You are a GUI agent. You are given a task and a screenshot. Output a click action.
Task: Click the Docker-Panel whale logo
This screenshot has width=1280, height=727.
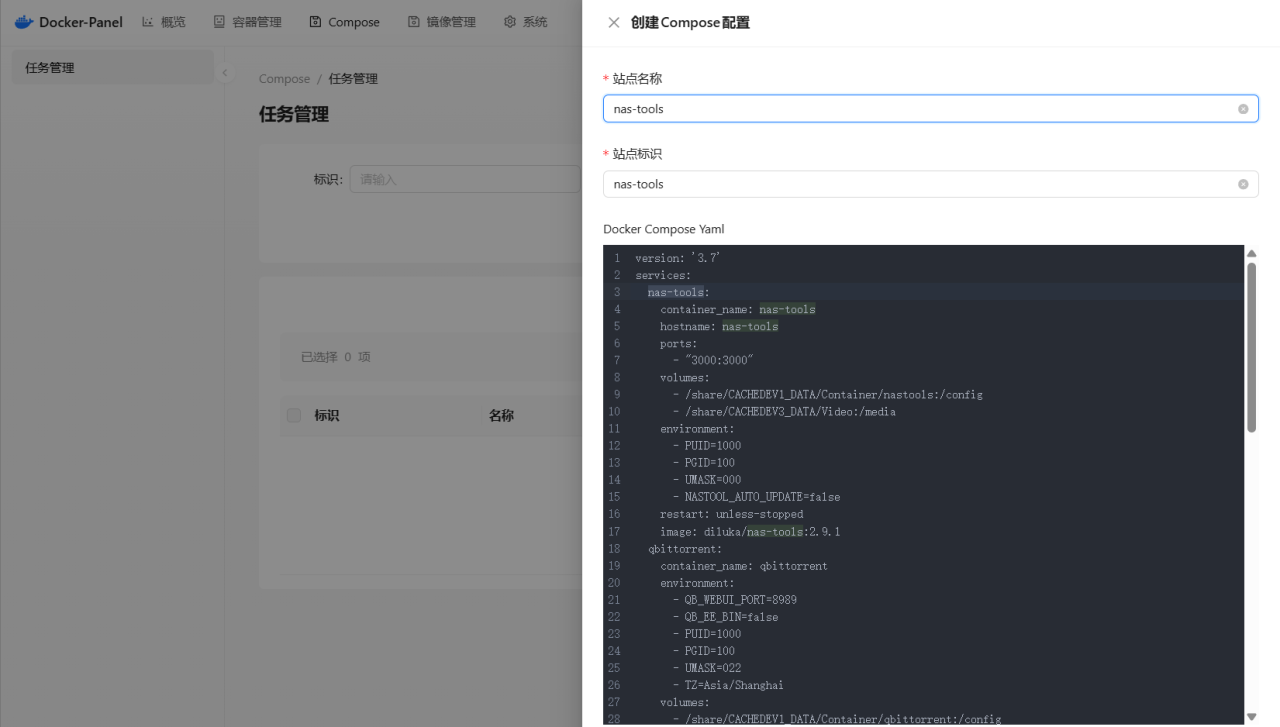[x=24, y=22]
